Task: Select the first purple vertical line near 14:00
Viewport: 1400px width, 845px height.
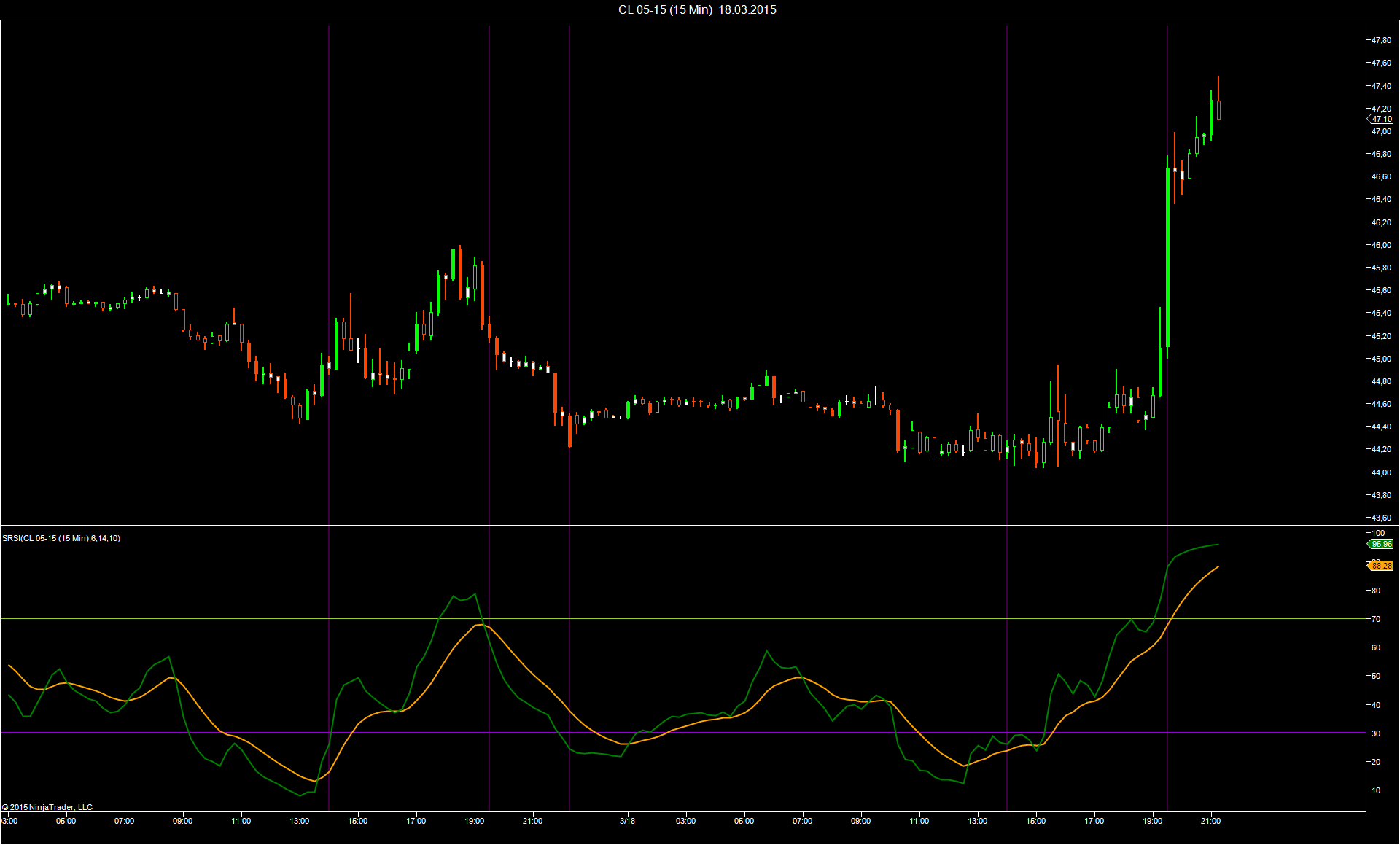Action: pos(329,219)
